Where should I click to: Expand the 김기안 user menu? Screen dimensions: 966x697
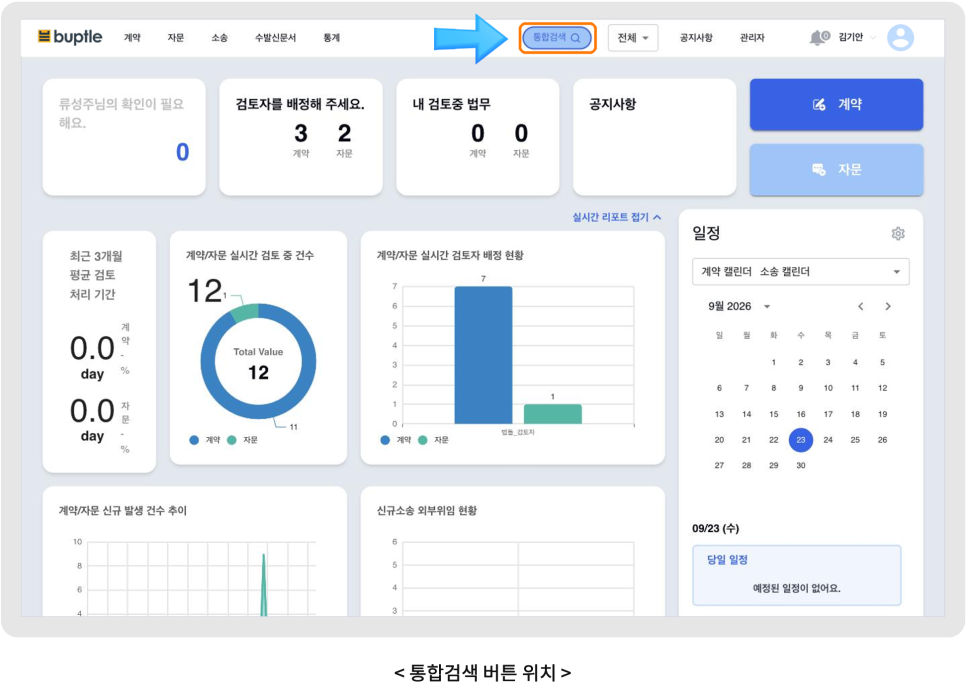click(857, 38)
